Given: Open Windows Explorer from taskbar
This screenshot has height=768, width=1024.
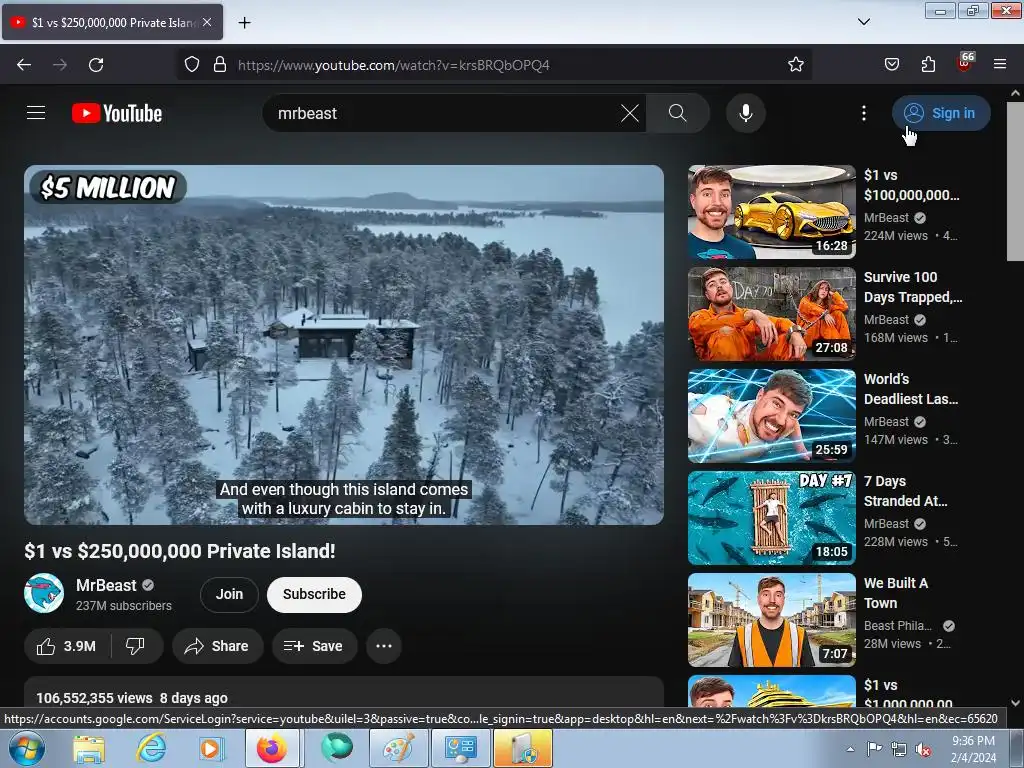Looking at the screenshot, I should [89, 748].
